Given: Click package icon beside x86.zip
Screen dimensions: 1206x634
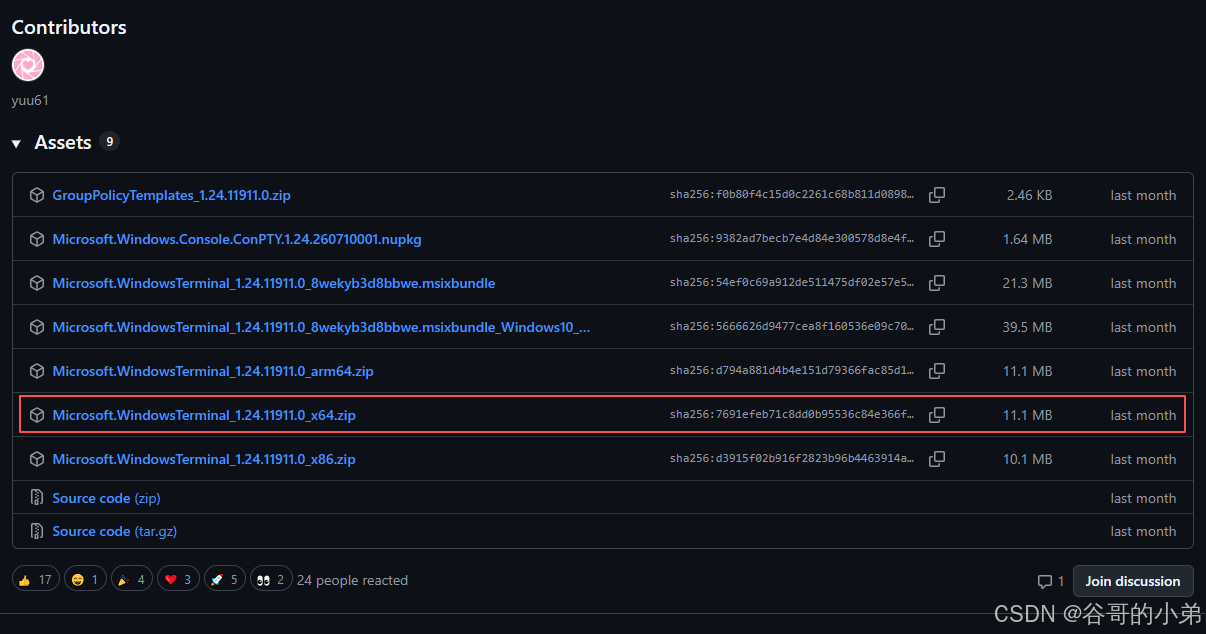Looking at the screenshot, I should (37, 459).
